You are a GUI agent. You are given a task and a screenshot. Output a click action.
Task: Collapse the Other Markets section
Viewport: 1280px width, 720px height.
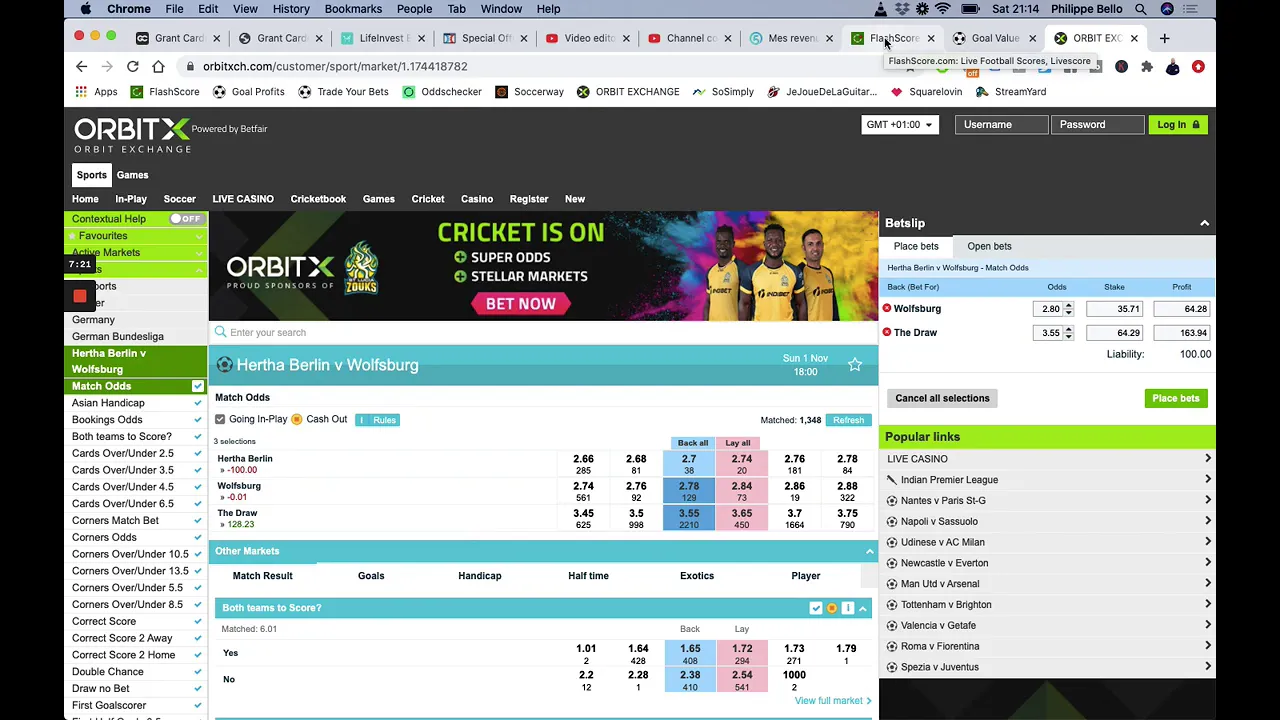[869, 551]
